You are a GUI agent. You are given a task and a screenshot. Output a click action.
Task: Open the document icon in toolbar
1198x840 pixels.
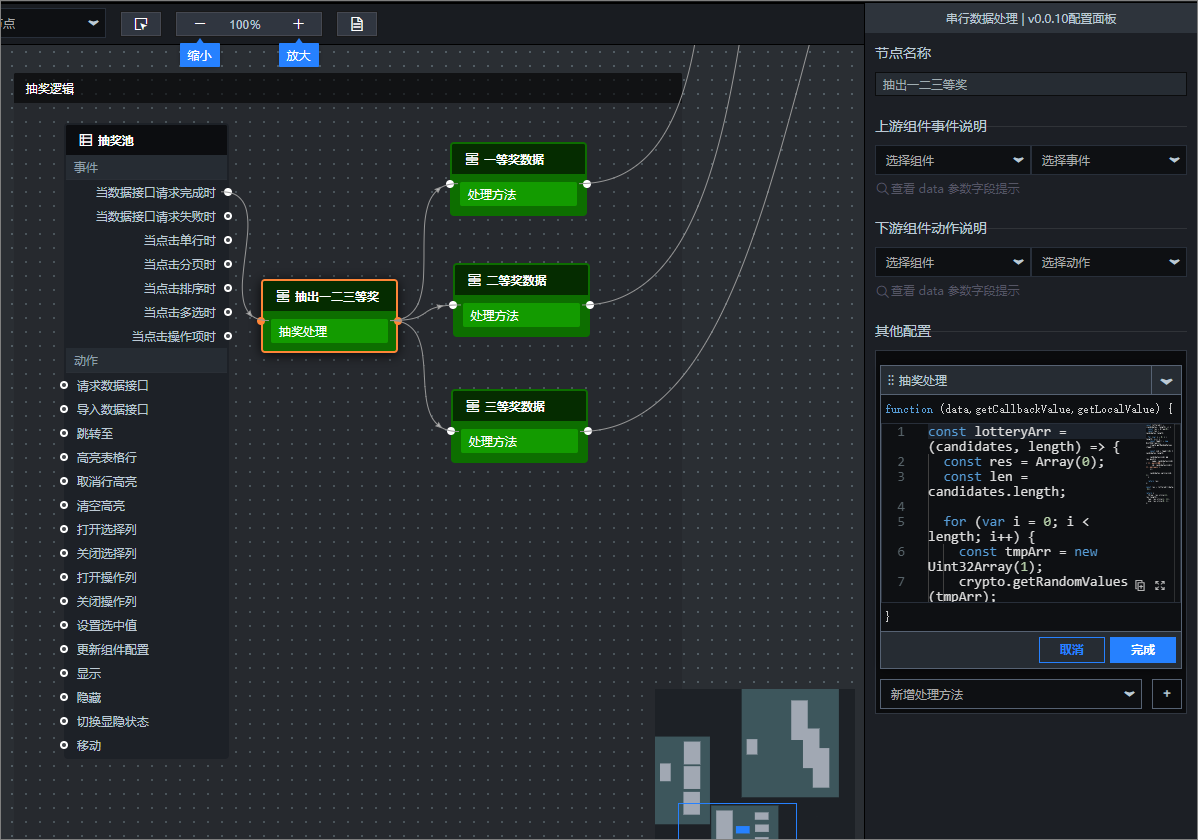tap(357, 24)
